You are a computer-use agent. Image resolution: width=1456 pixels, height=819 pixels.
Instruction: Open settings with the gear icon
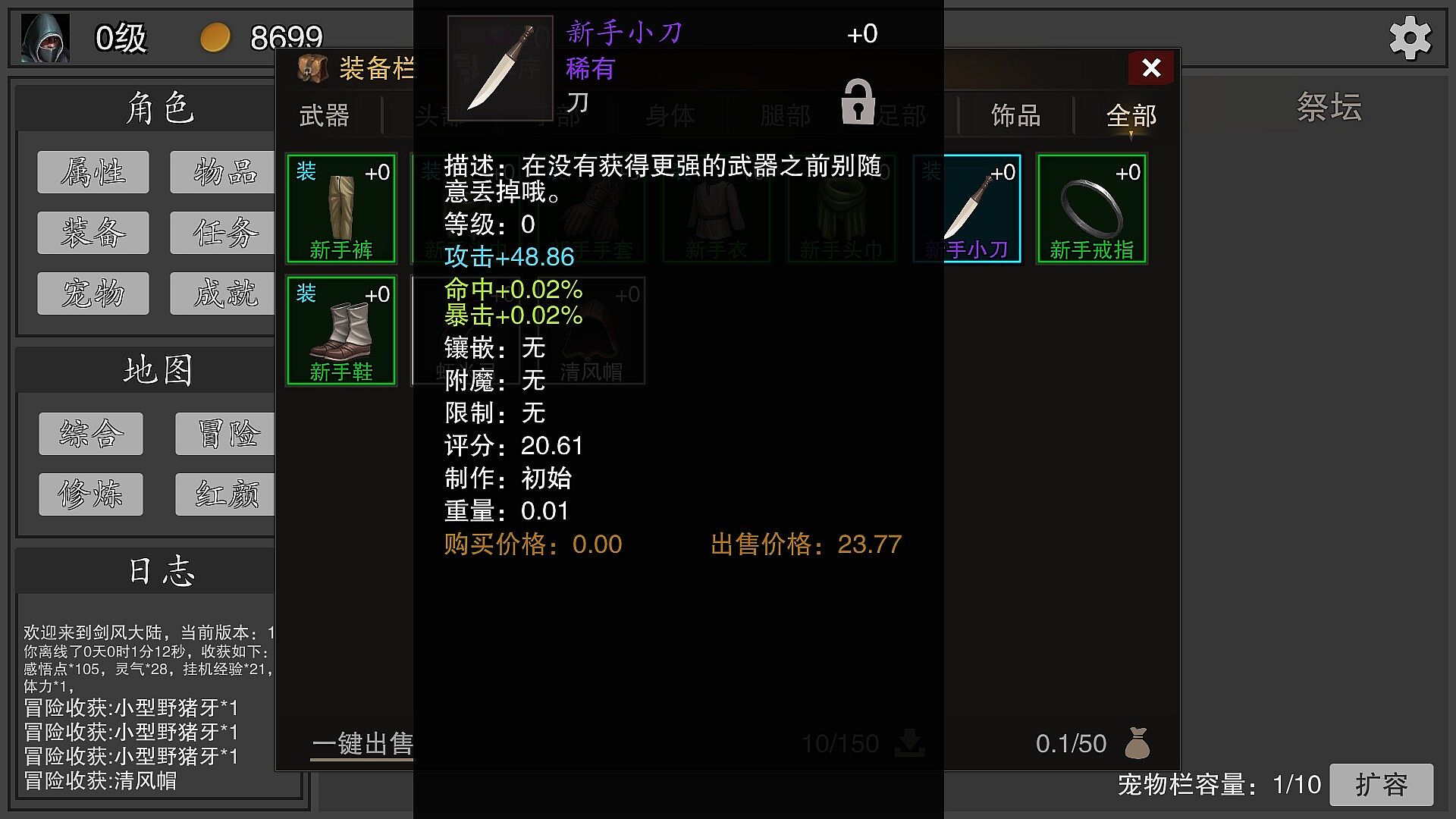point(1410,38)
